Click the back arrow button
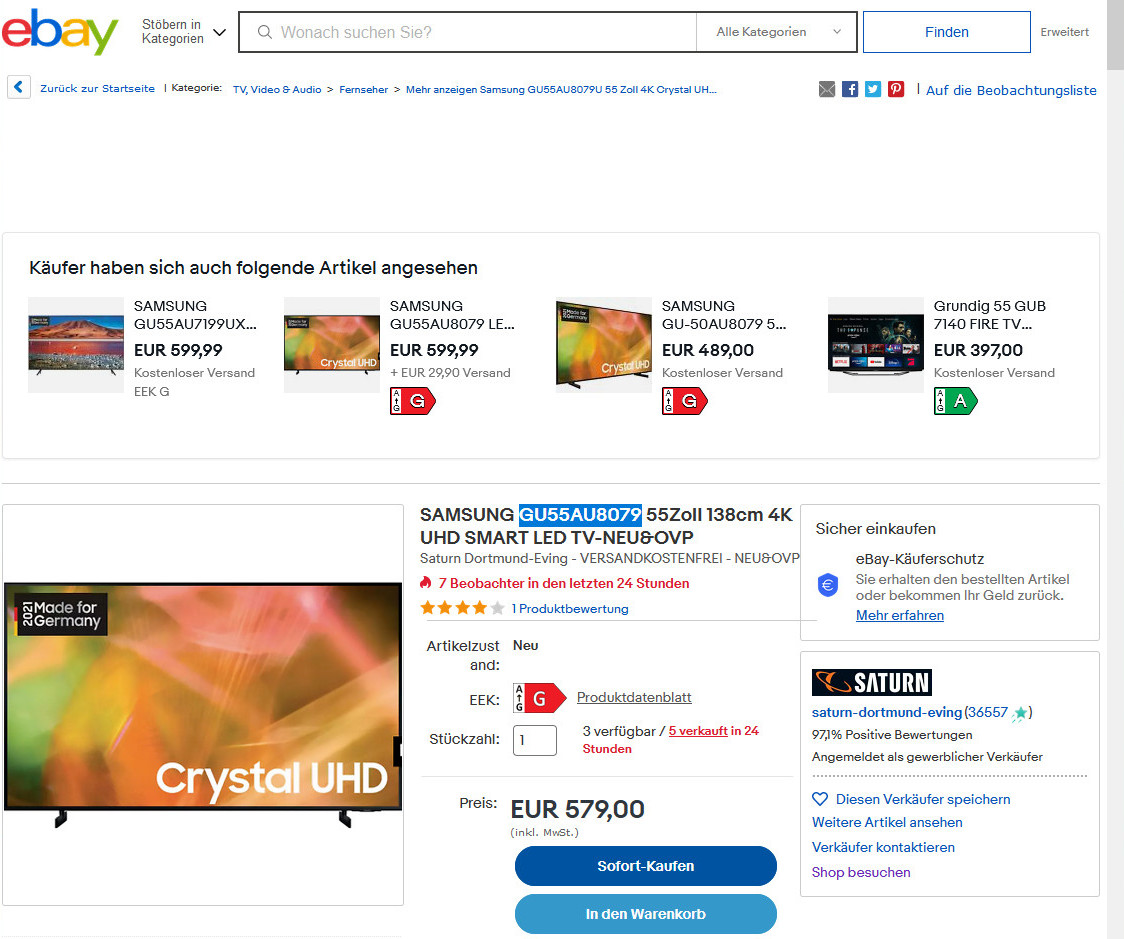 point(19,87)
